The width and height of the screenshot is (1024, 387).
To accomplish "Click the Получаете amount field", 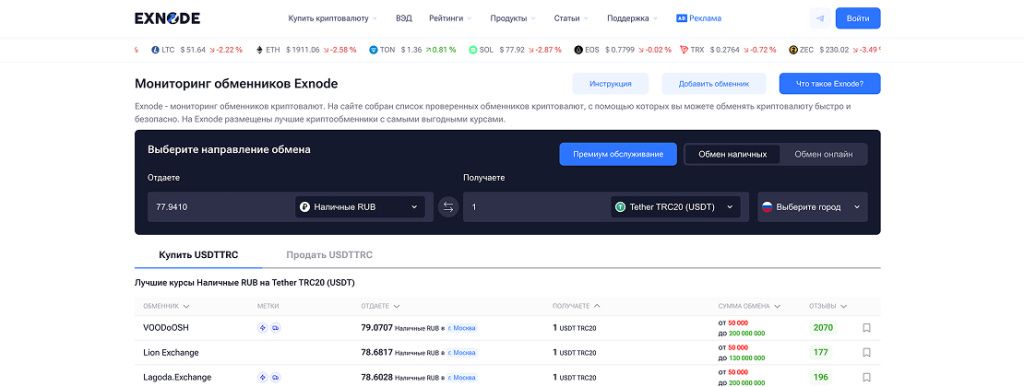I will coord(537,207).
